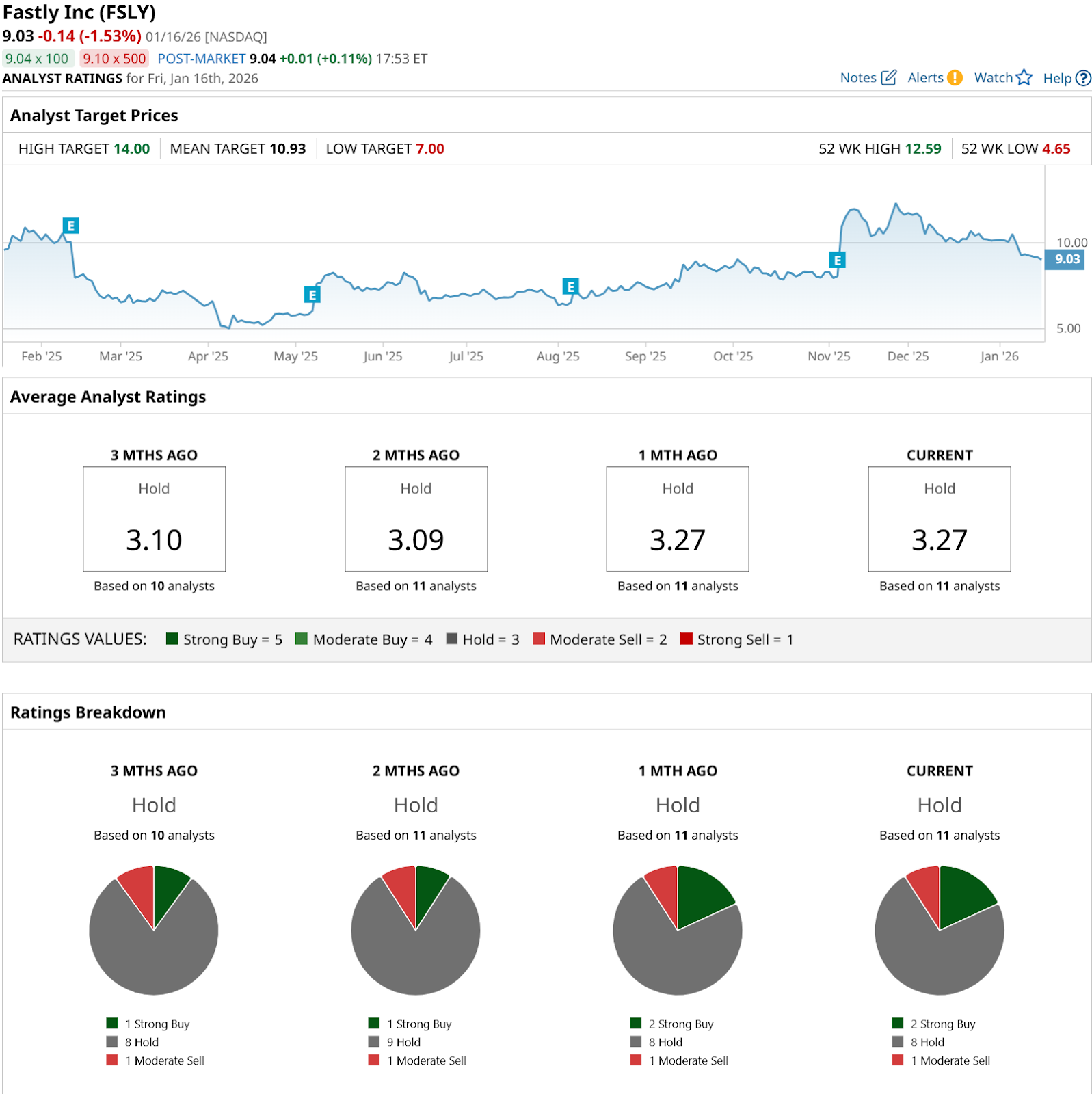Click the Average Analyst Ratings heading

(x=108, y=397)
